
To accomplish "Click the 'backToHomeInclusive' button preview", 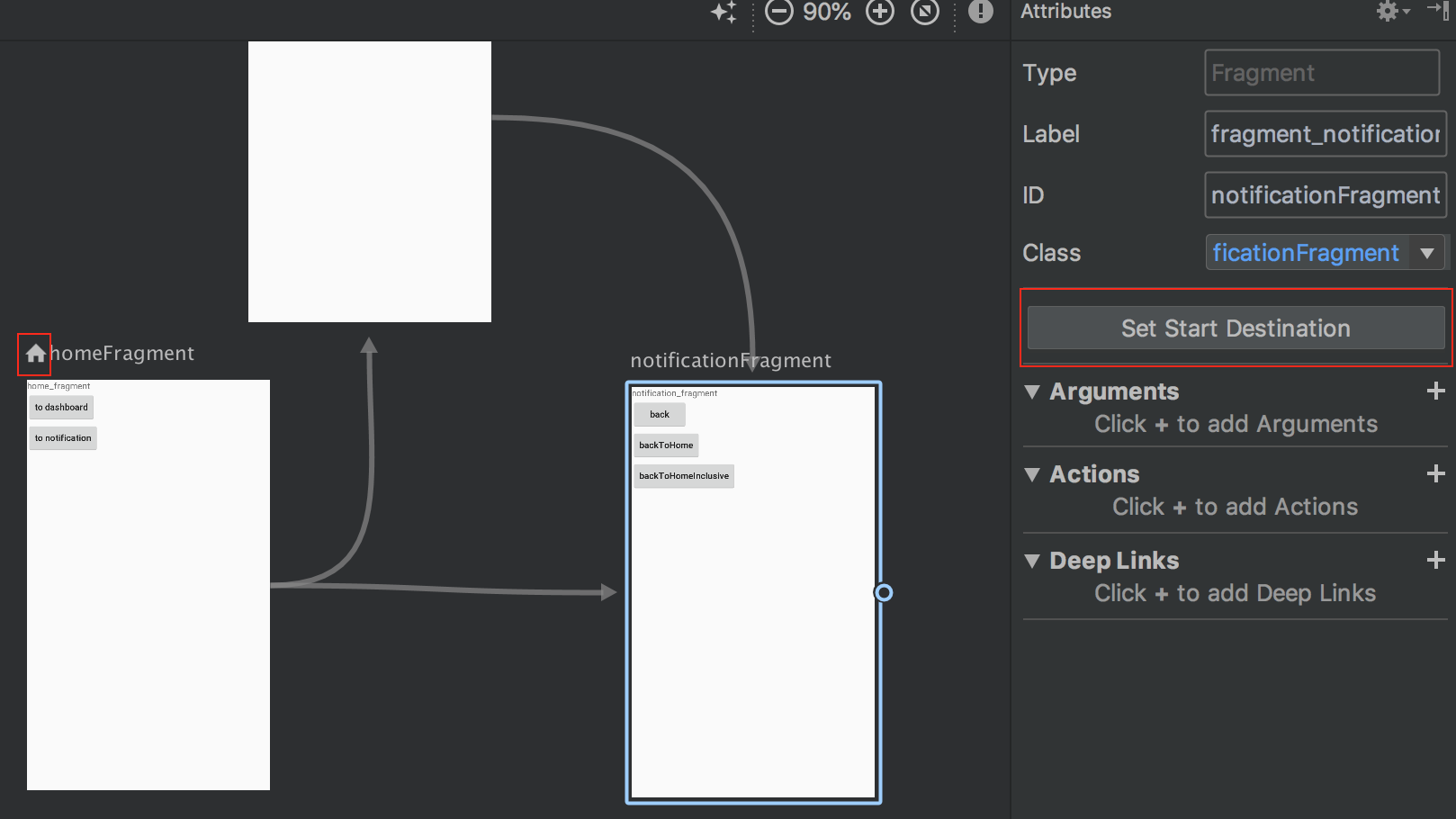I will 684,476.
